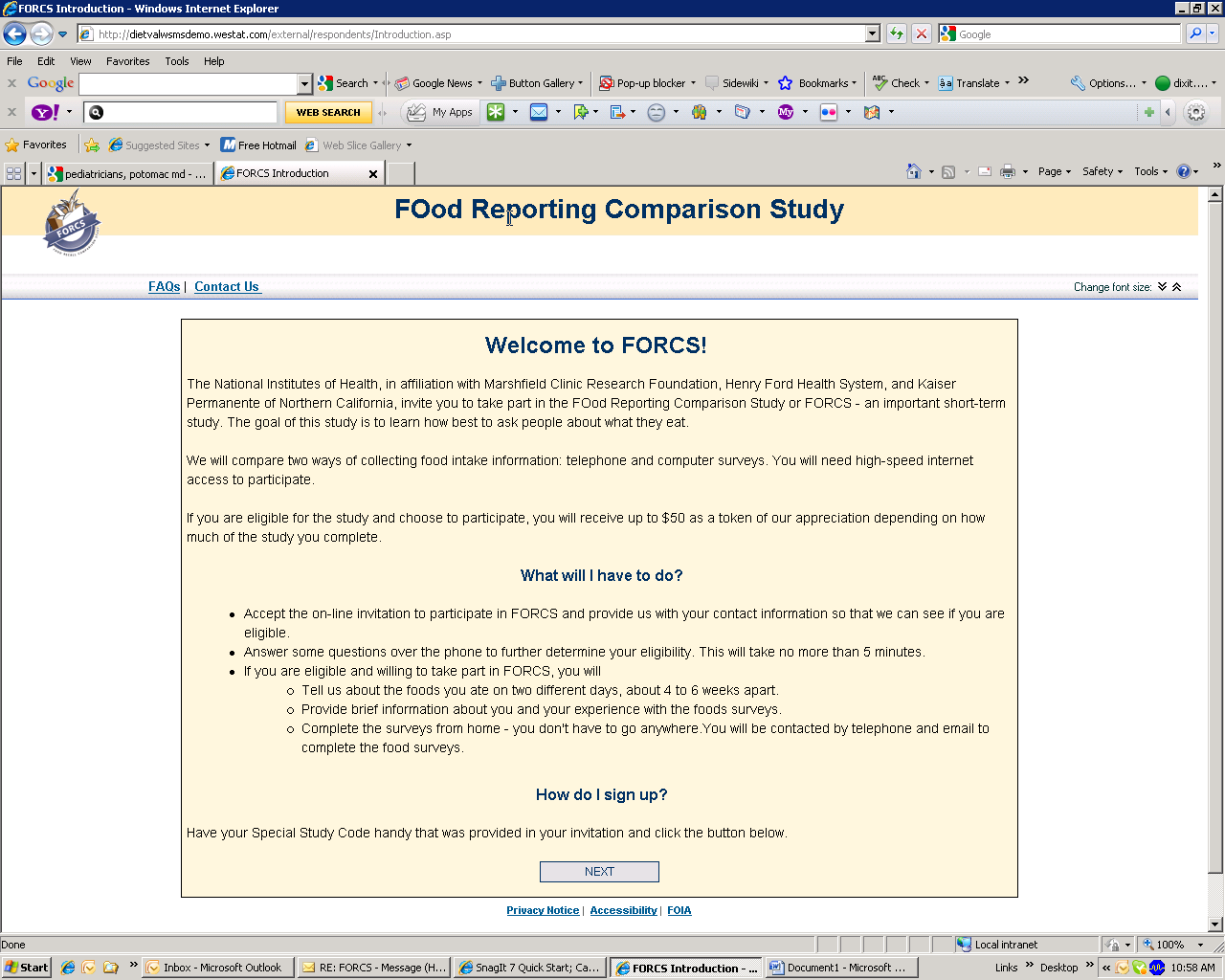Click the Quick Tabs grid icon
This screenshot has height=980, width=1225.
coord(13,173)
